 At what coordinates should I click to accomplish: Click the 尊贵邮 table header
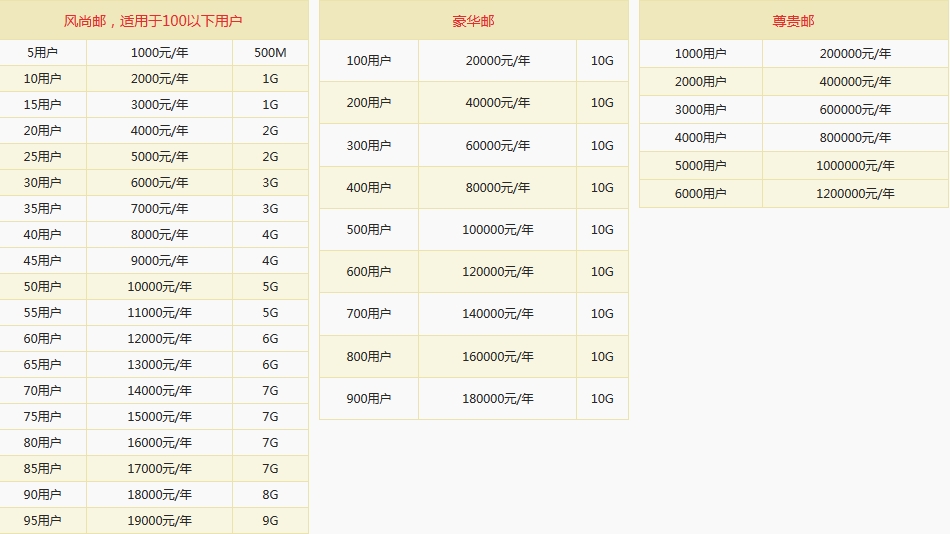[793, 20]
